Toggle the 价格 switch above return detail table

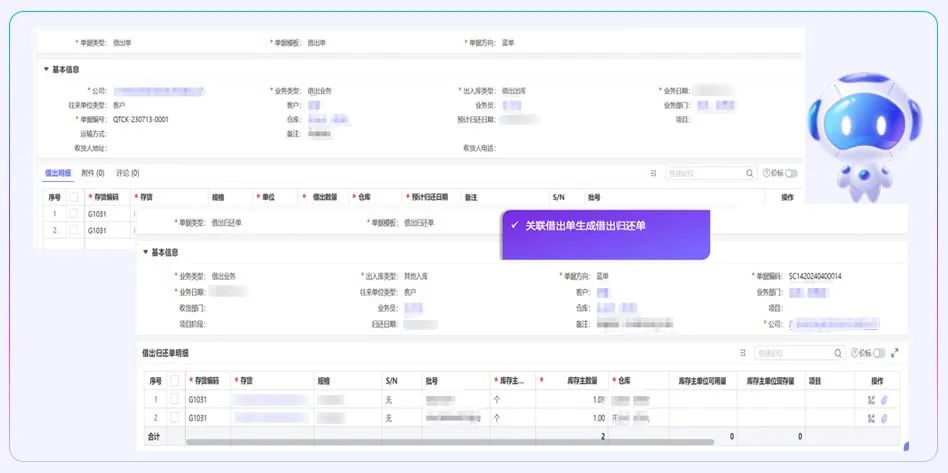click(x=880, y=353)
